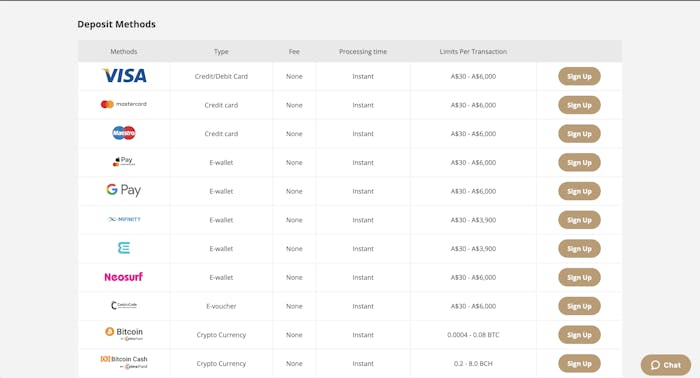This screenshot has height=378, width=700.
Task: Select the Credit/Debit Card type cell
Action: click(x=221, y=76)
